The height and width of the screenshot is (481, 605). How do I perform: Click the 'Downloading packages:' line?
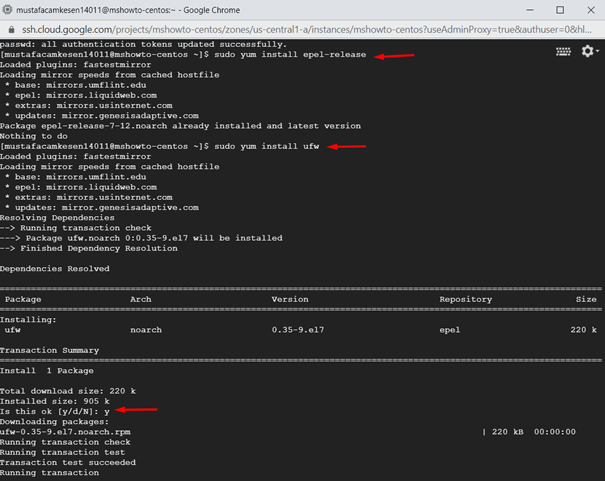55,422
